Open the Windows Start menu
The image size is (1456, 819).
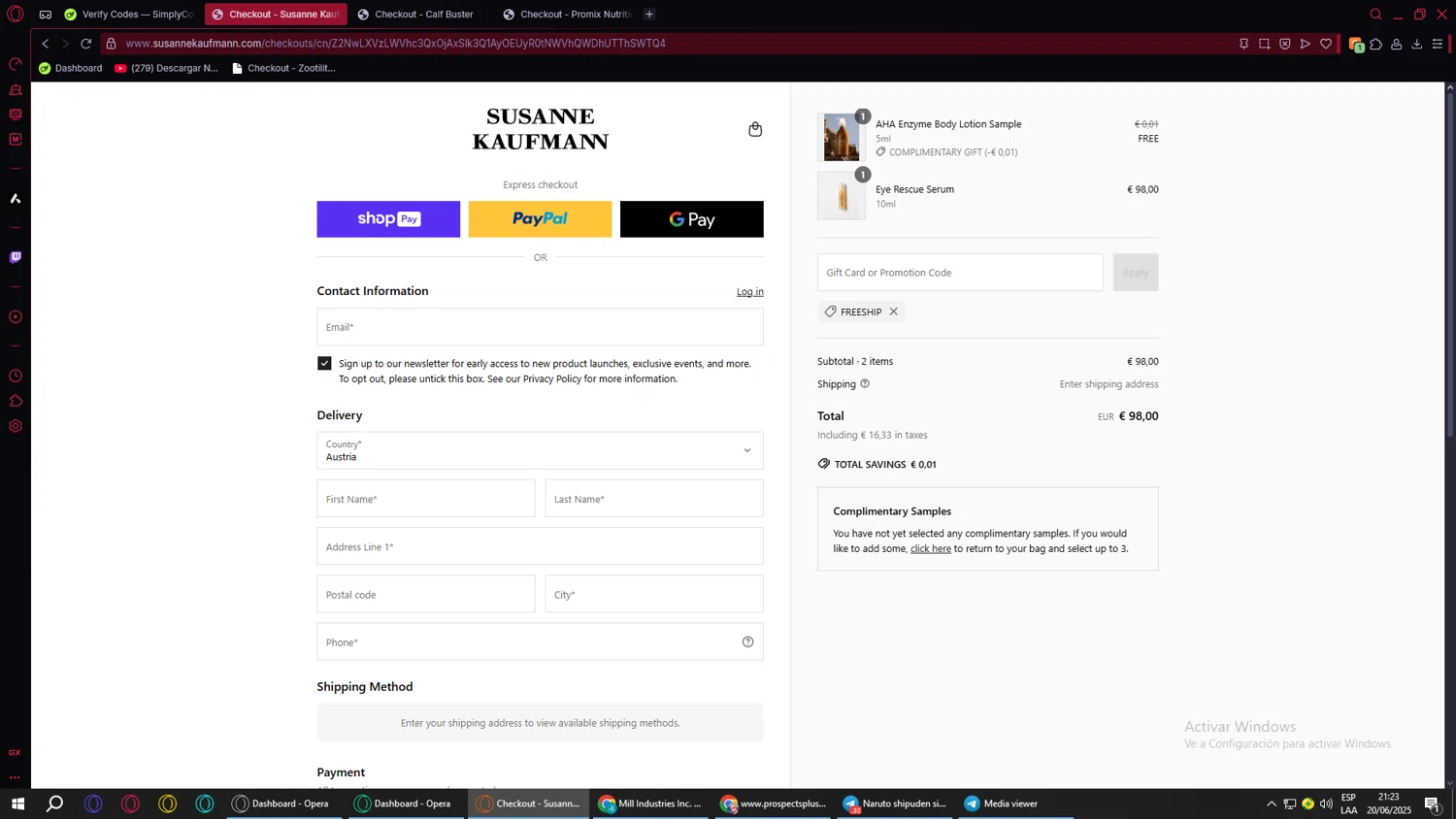tap(17, 803)
